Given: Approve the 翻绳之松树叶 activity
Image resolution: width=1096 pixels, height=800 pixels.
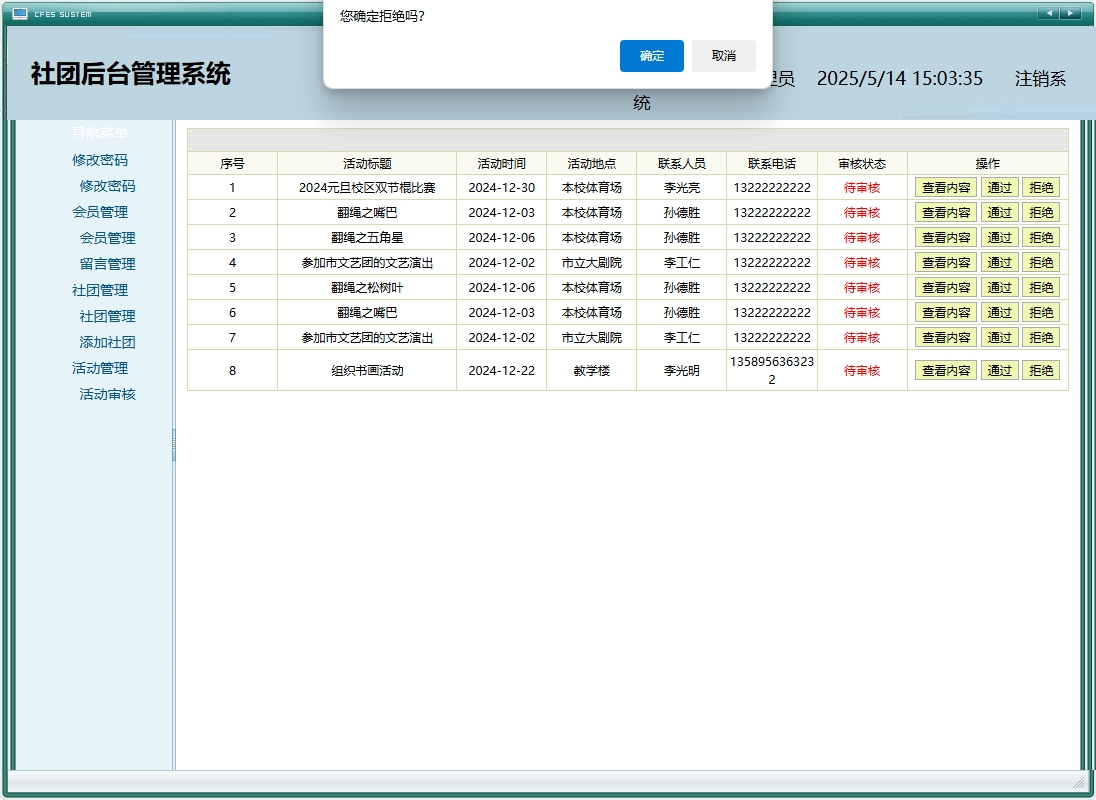Looking at the screenshot, I should coord(999,287).
